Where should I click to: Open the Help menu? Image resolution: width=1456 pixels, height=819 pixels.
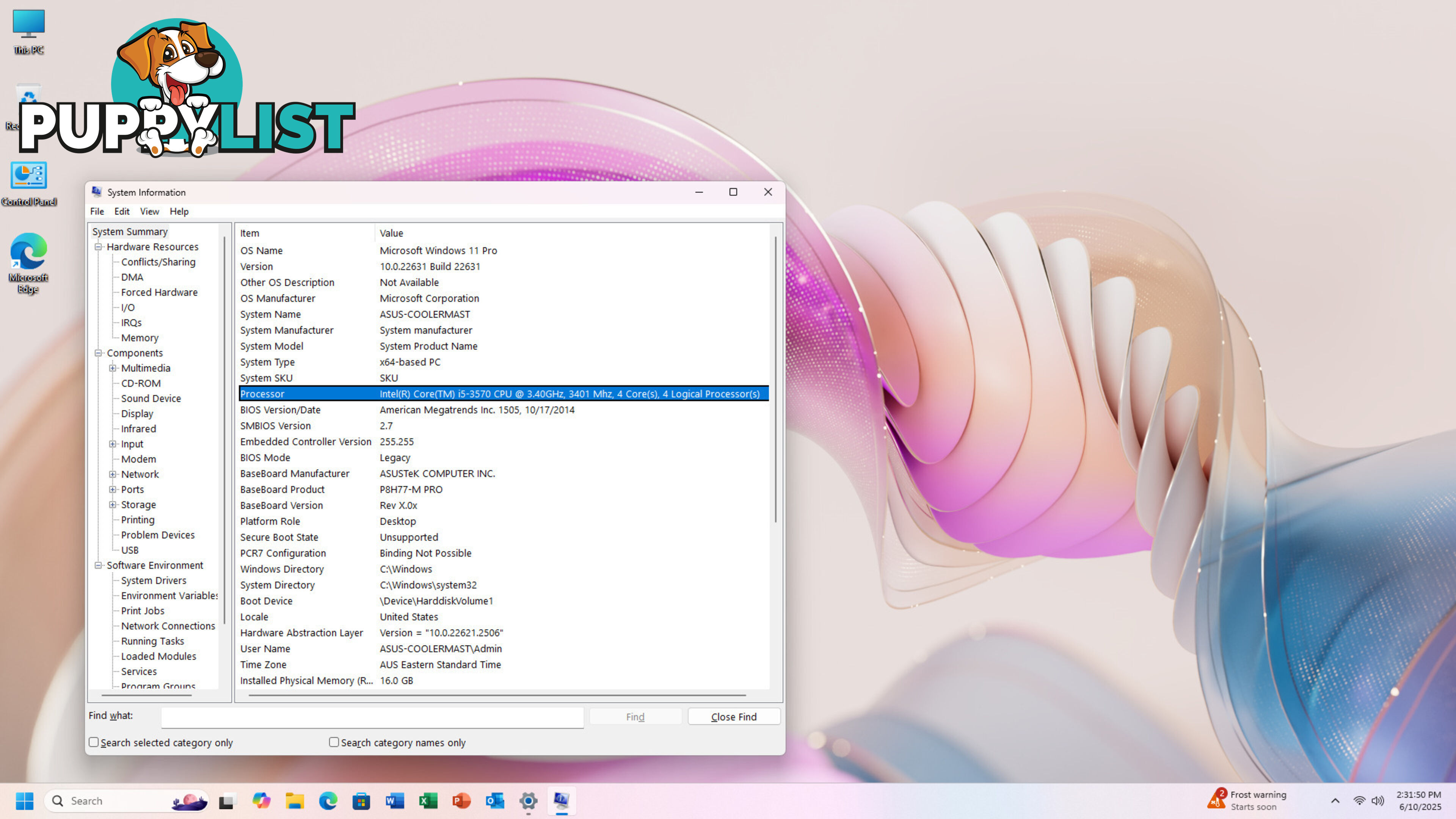click(x=179, y=212)
